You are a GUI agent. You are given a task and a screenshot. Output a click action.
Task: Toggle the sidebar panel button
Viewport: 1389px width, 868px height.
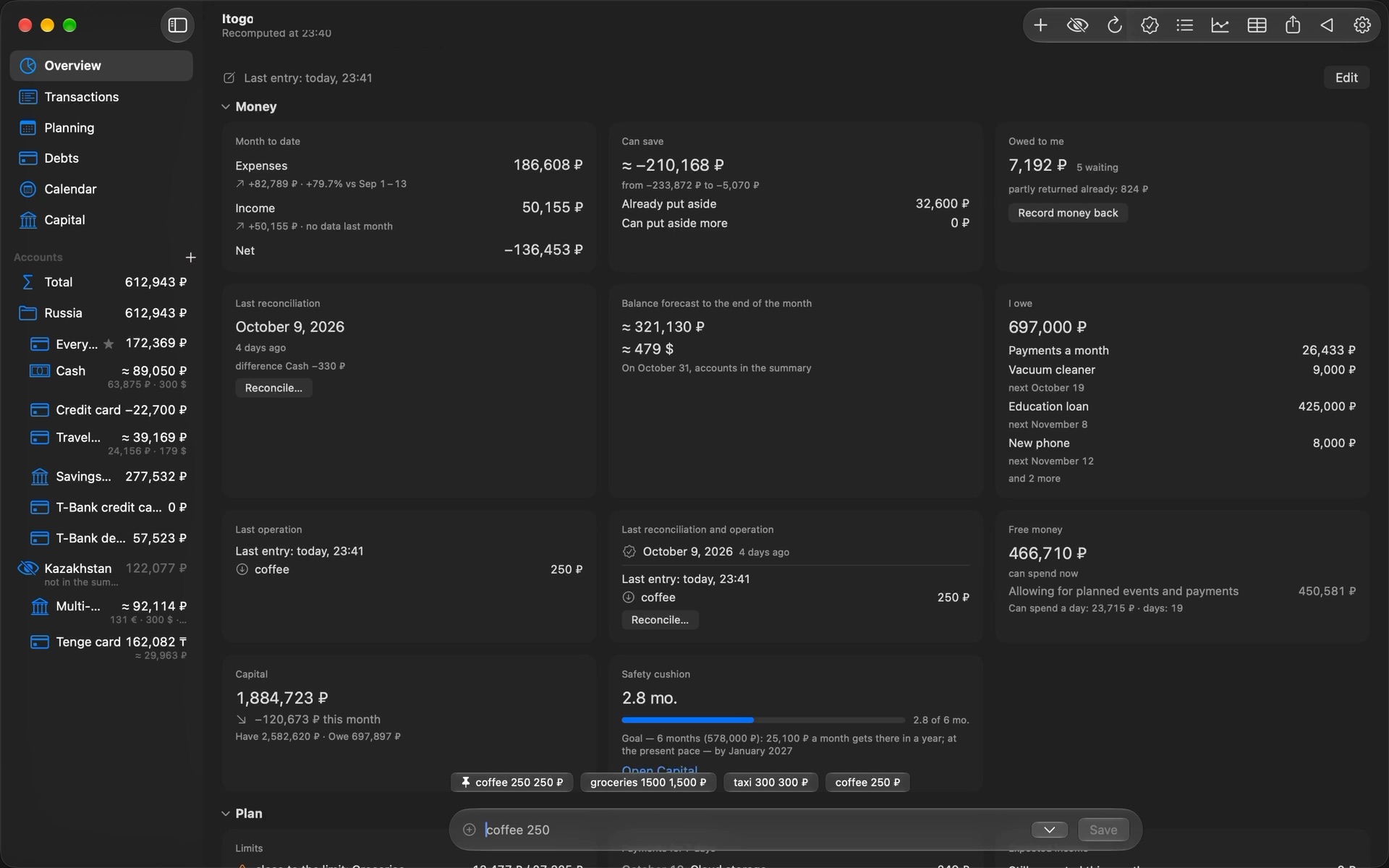click(177, 25)
